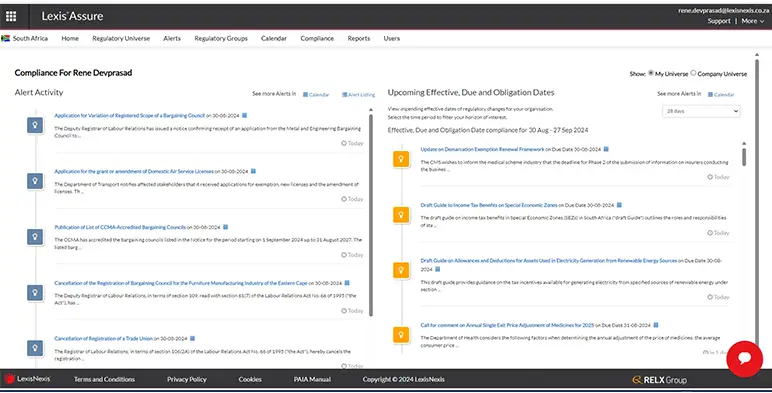
Task: Open Call for comment on Annual Single Exit Price Adjustment
Action: [507, 325]
